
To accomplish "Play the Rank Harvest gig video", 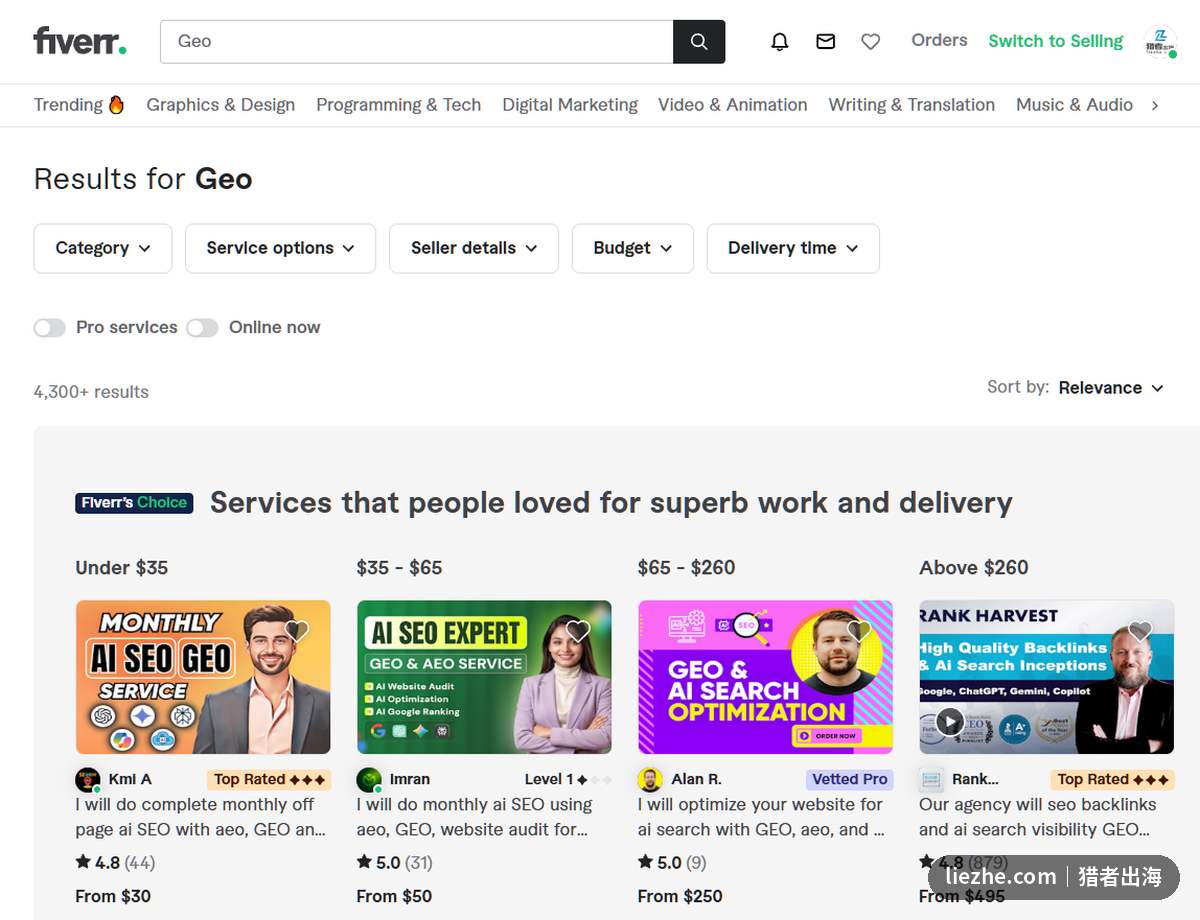I will pyautogui.click(x=950, y=722).
